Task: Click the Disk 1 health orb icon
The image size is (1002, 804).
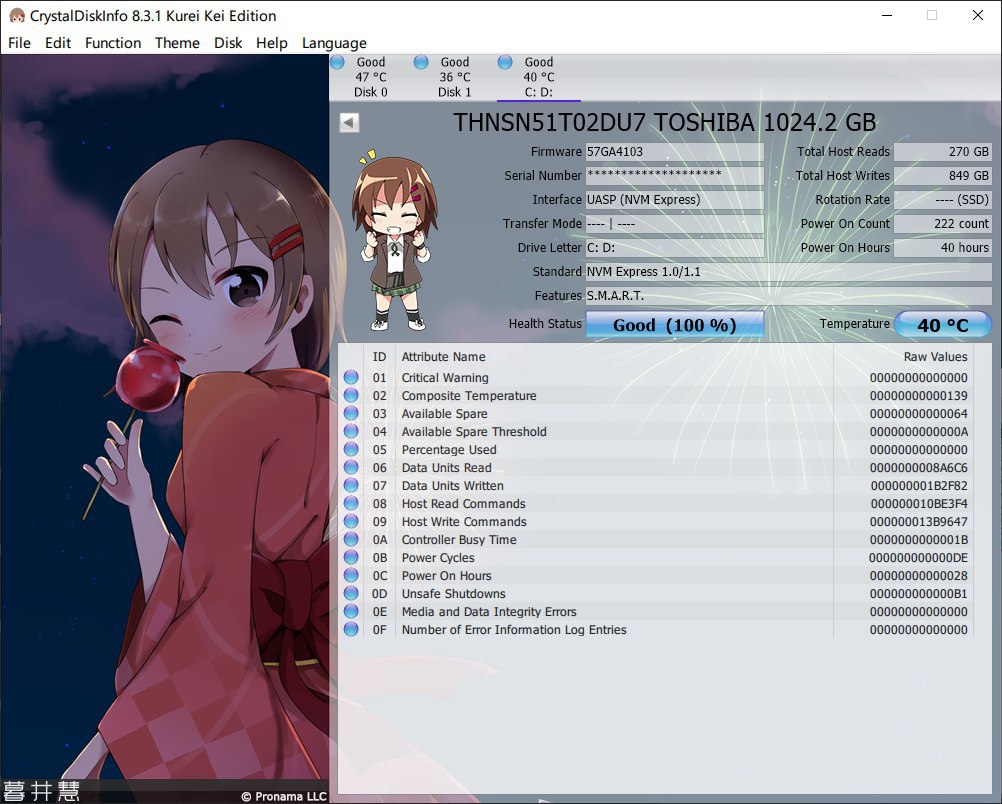Action: pyautogui.click(x=421, y=62)
